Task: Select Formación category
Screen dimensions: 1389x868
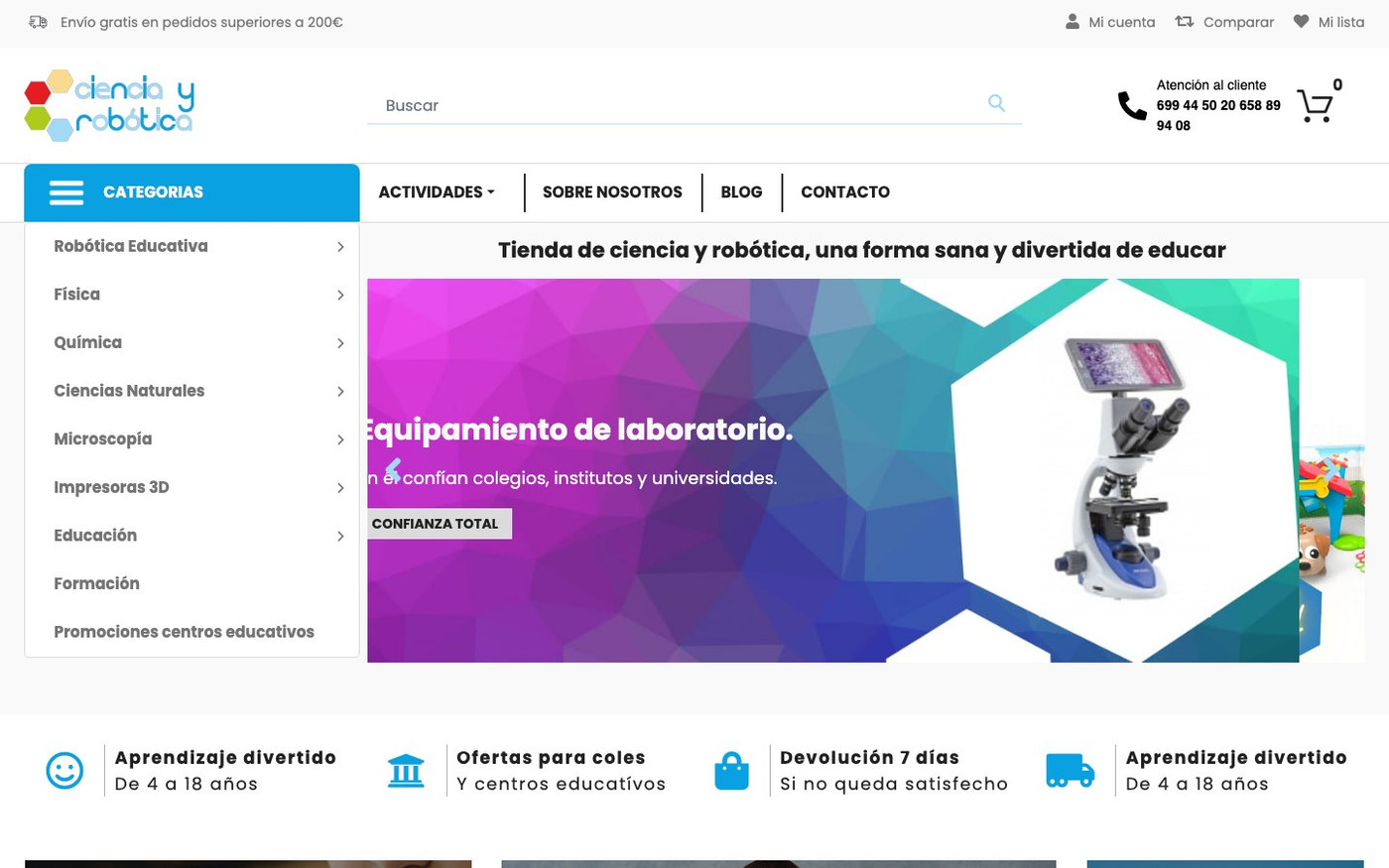Action: (96, 583)
